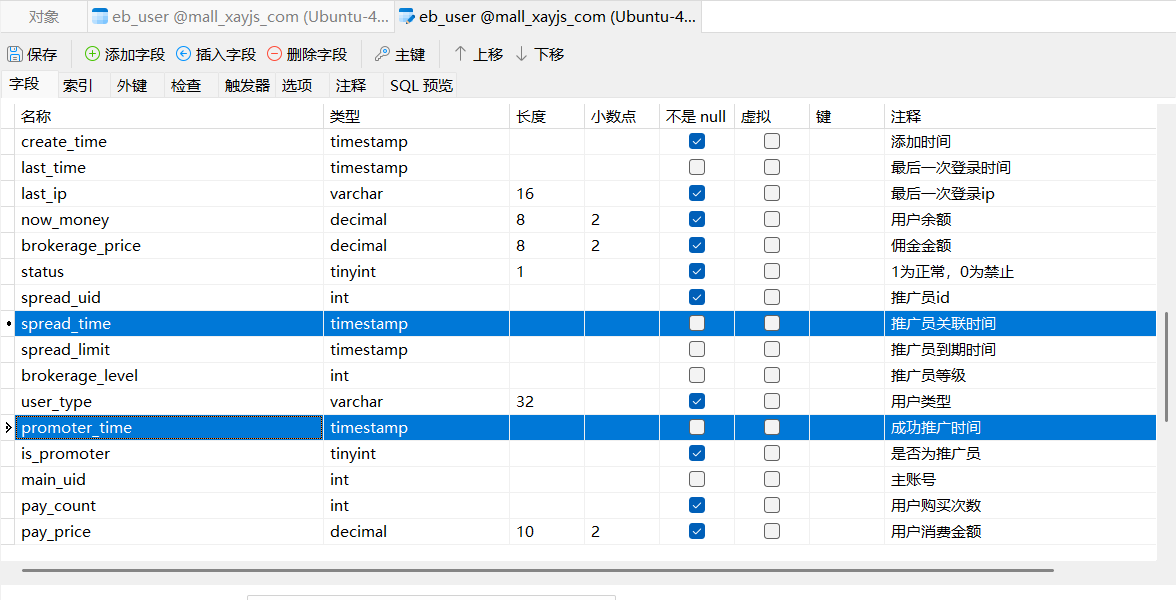Click type cell of status (tinyint)
Viewport: 1176px width, 600px height.
tap(416, 272)
